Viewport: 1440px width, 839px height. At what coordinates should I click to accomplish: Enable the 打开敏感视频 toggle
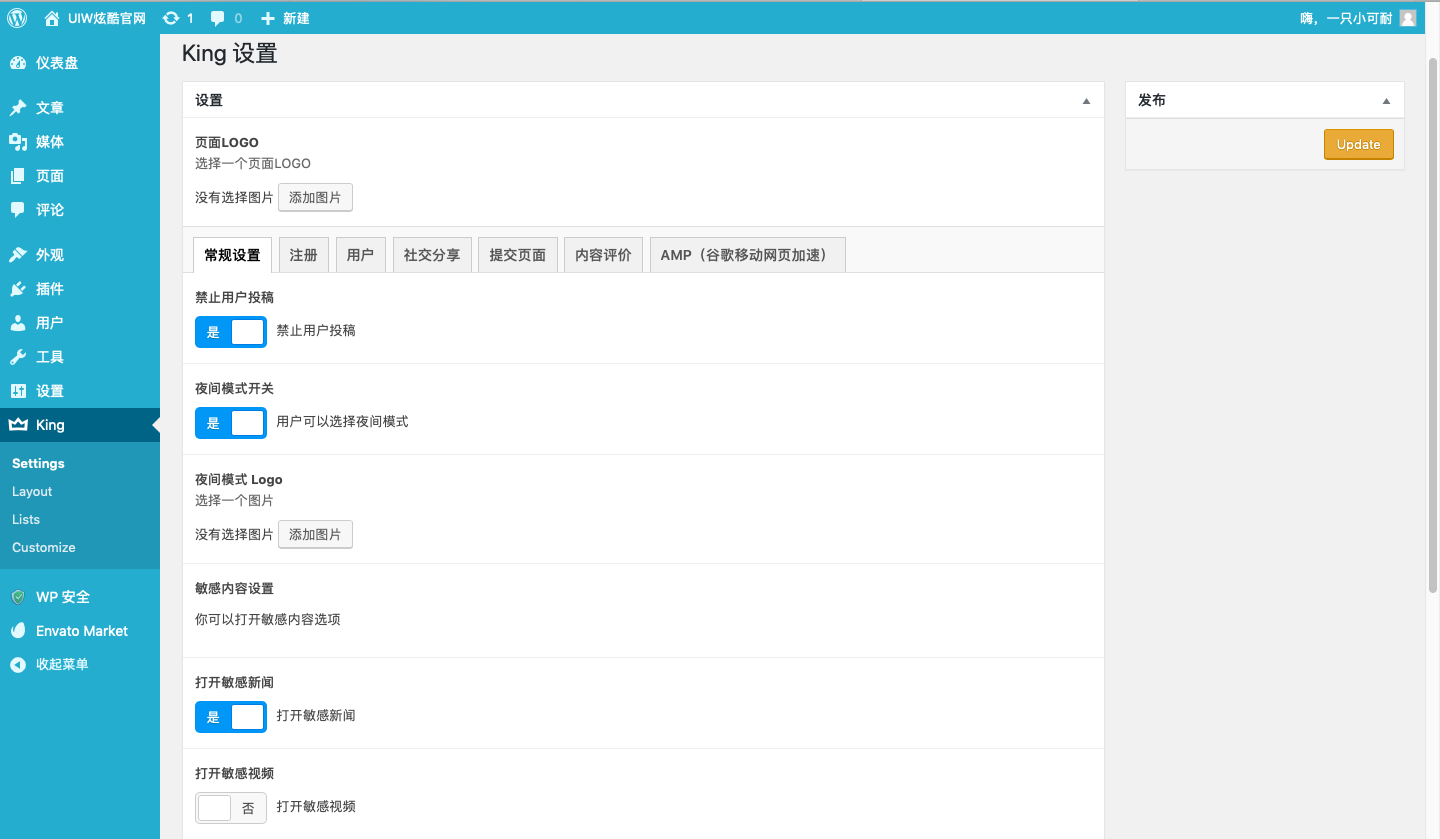(x=231, y=808)
